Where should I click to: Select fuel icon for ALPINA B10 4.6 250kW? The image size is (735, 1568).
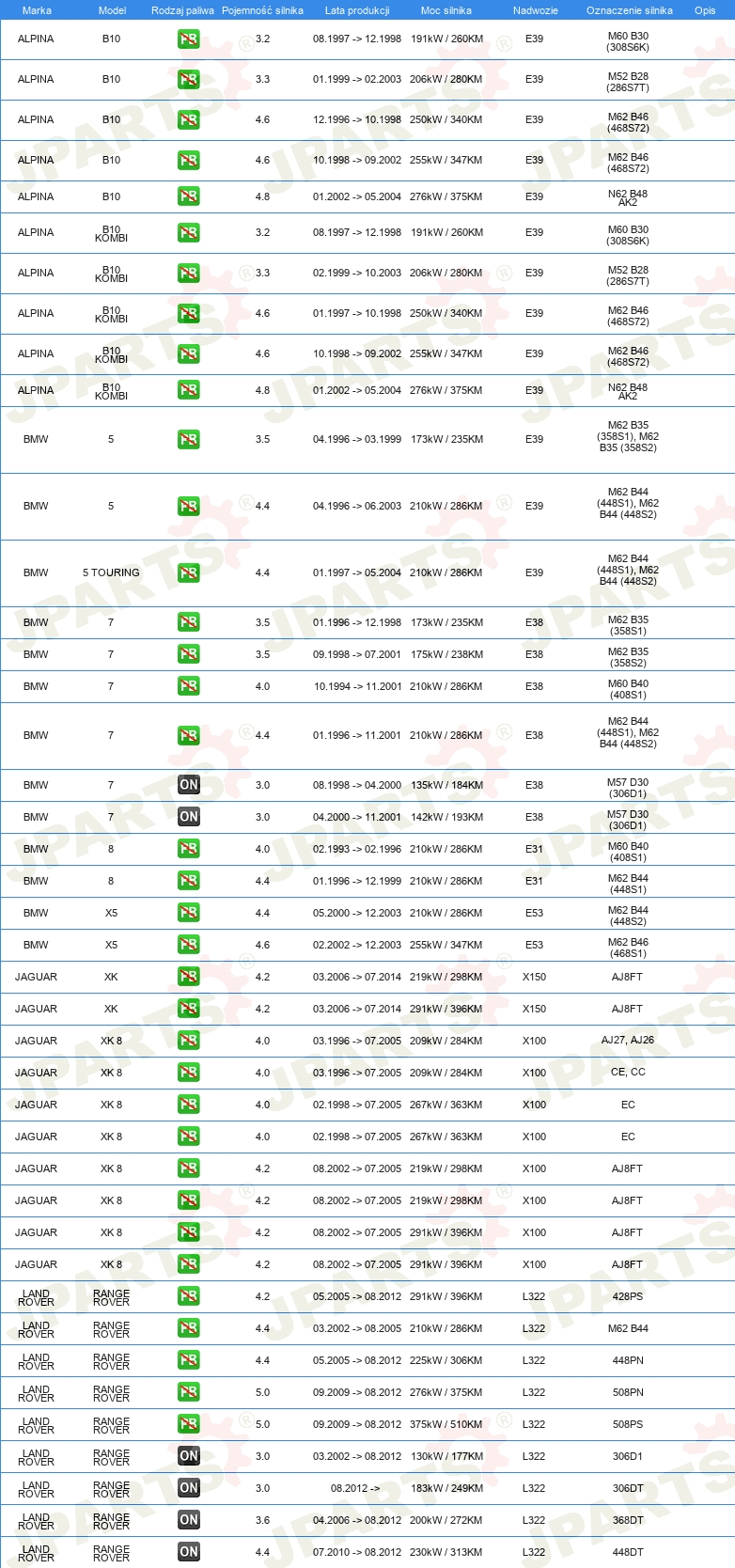tap(189, 120)
